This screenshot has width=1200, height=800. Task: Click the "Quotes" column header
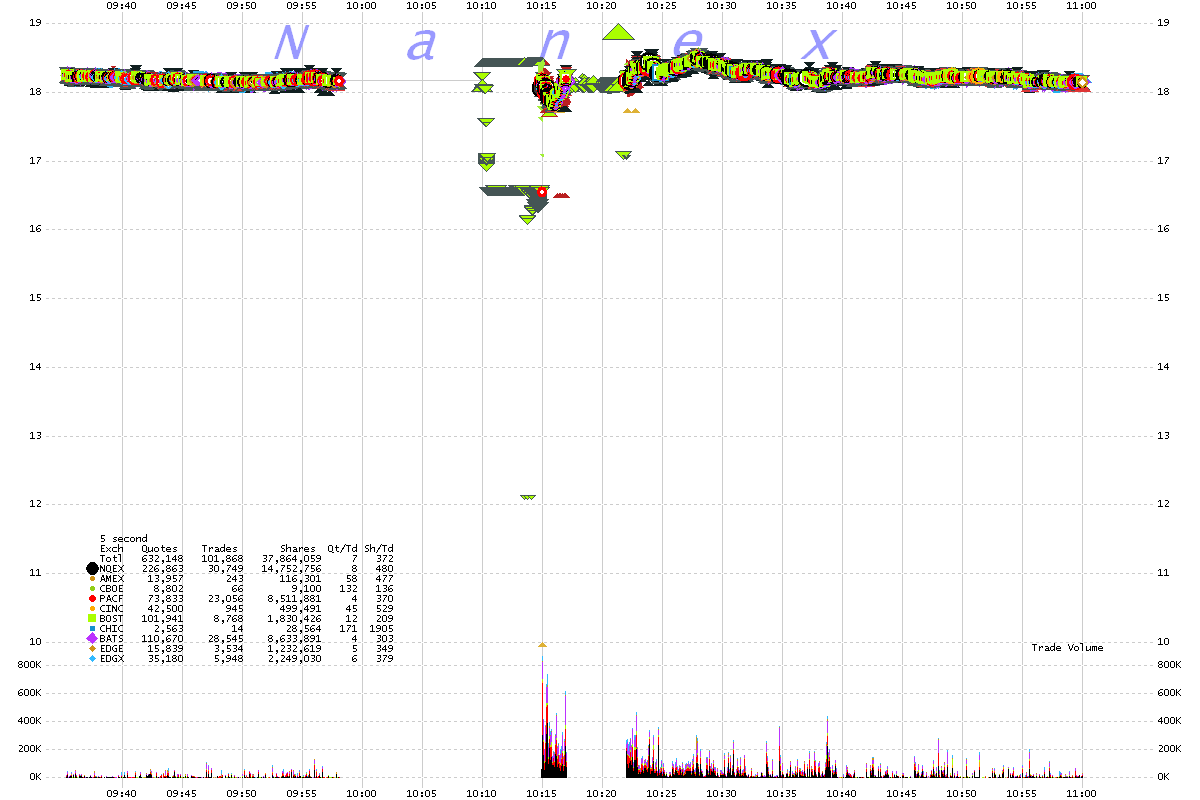click(160, 549)
